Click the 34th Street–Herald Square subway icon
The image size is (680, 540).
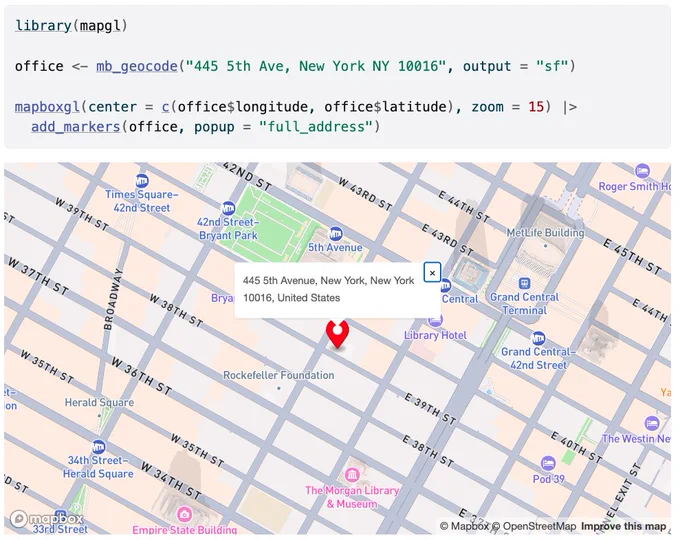pyautogui.click(x=98, y=446)
